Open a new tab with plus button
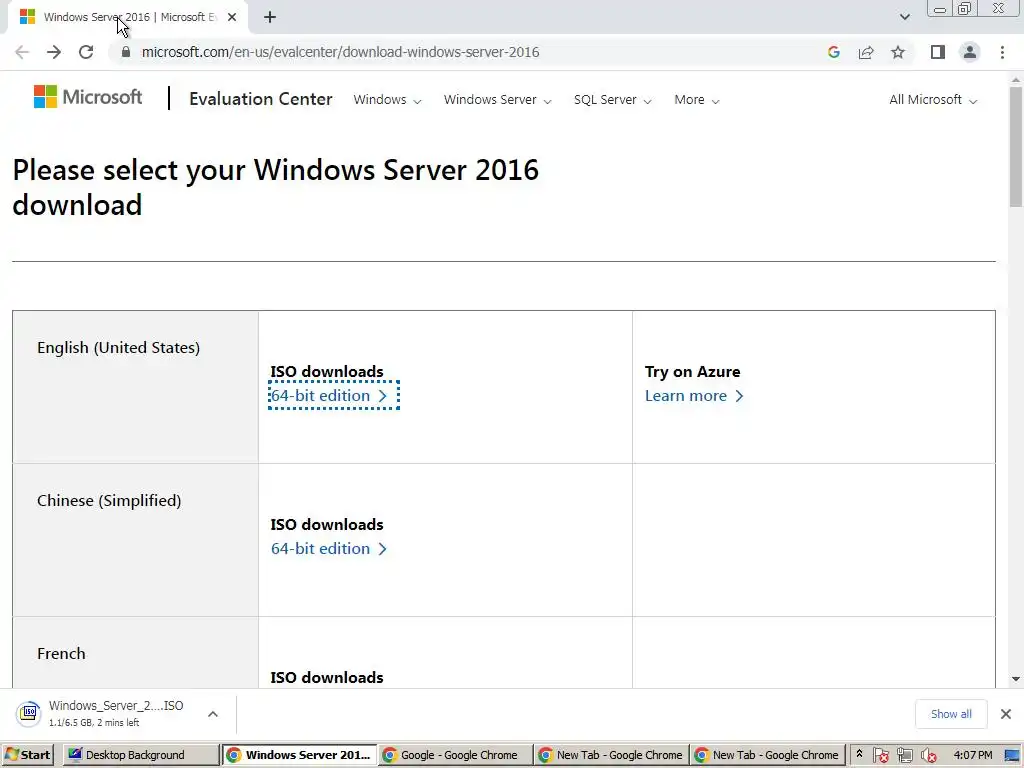The image size is (1024, 768). pos(270,18)
